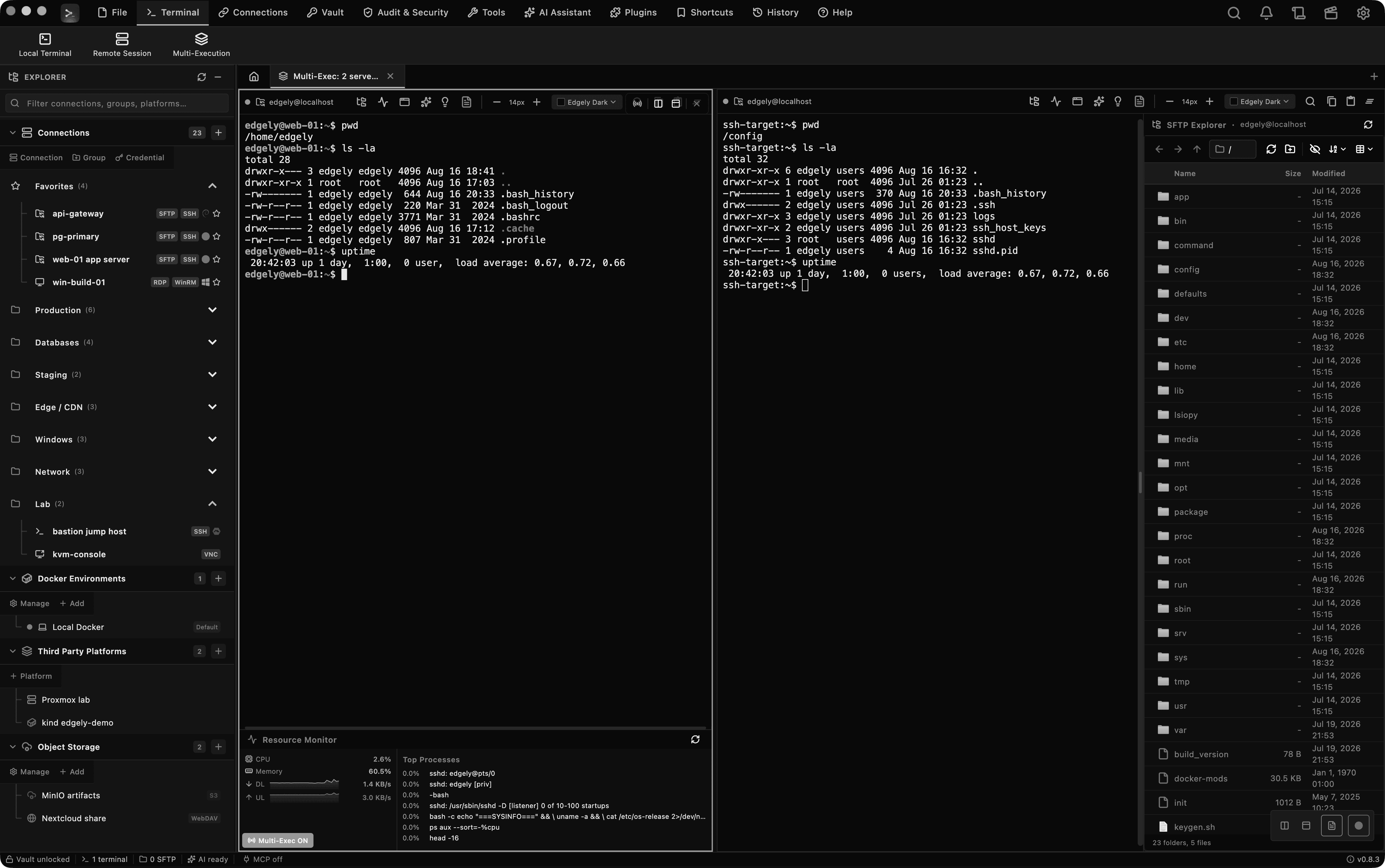Click Platform add button

[31, 676]
